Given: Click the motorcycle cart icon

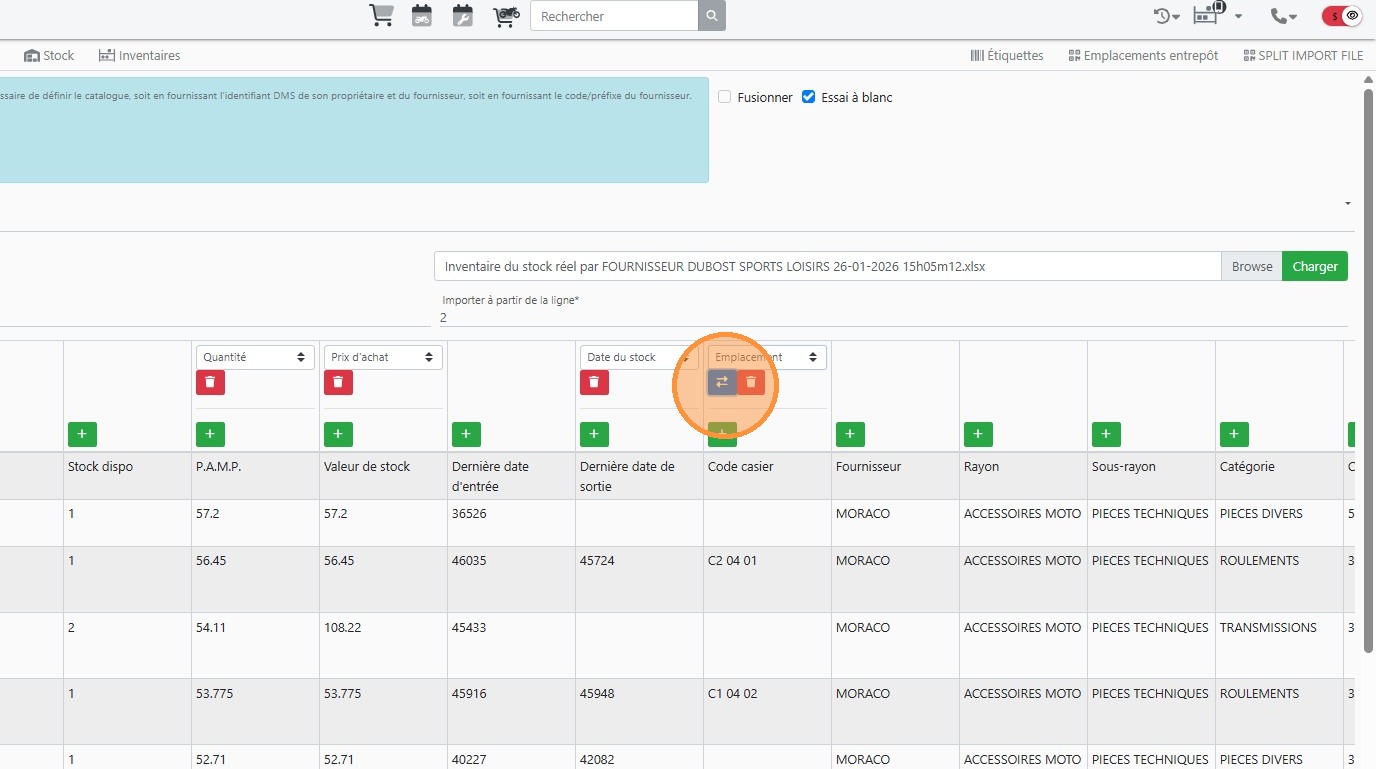Looking at the screenshot, I should [x=506, y=16].
